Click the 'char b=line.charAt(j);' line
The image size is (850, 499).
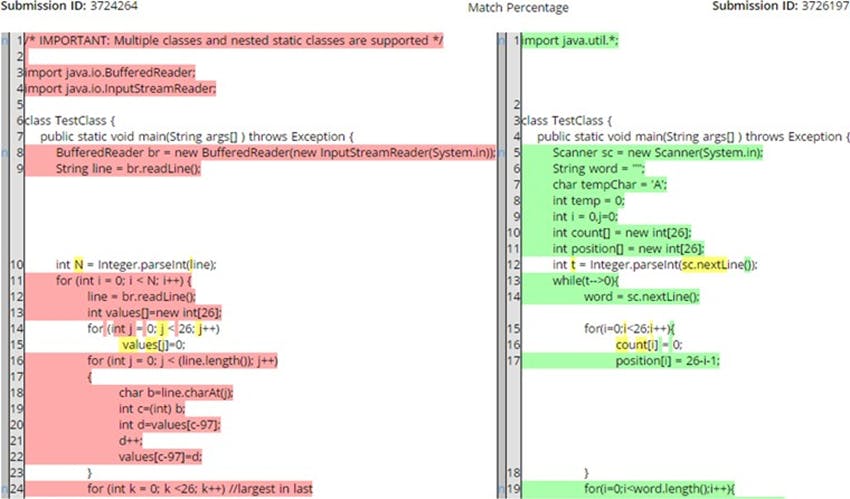point(176,393)
